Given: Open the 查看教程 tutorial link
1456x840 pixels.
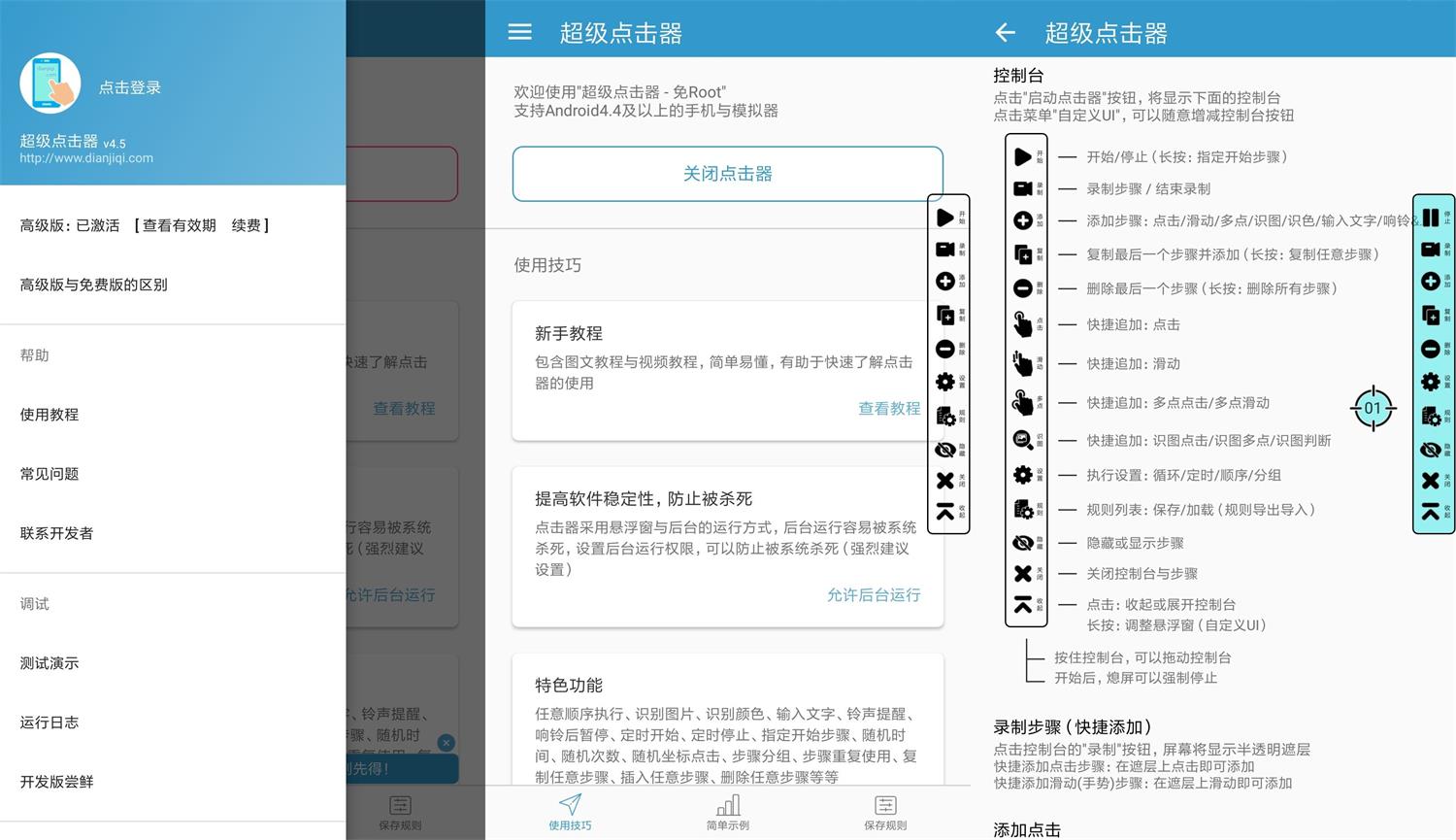Looking at the screenshot, I should [x=888, y=408].
